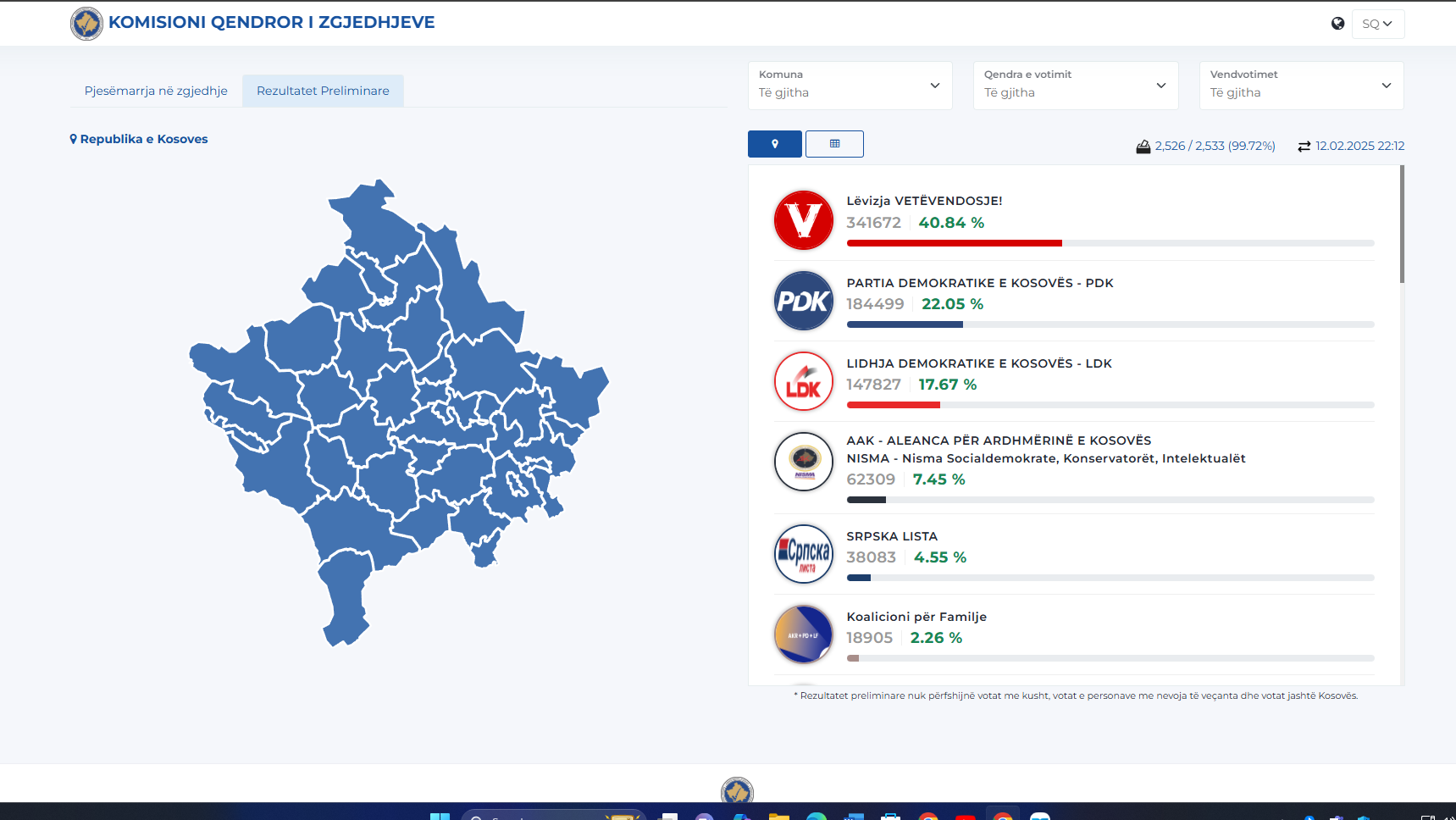Click LIDHJA DEMOKRATIKE E KOSOVËS - LDK name
This screenshot has width=1456, height=820.
[979, 363]
